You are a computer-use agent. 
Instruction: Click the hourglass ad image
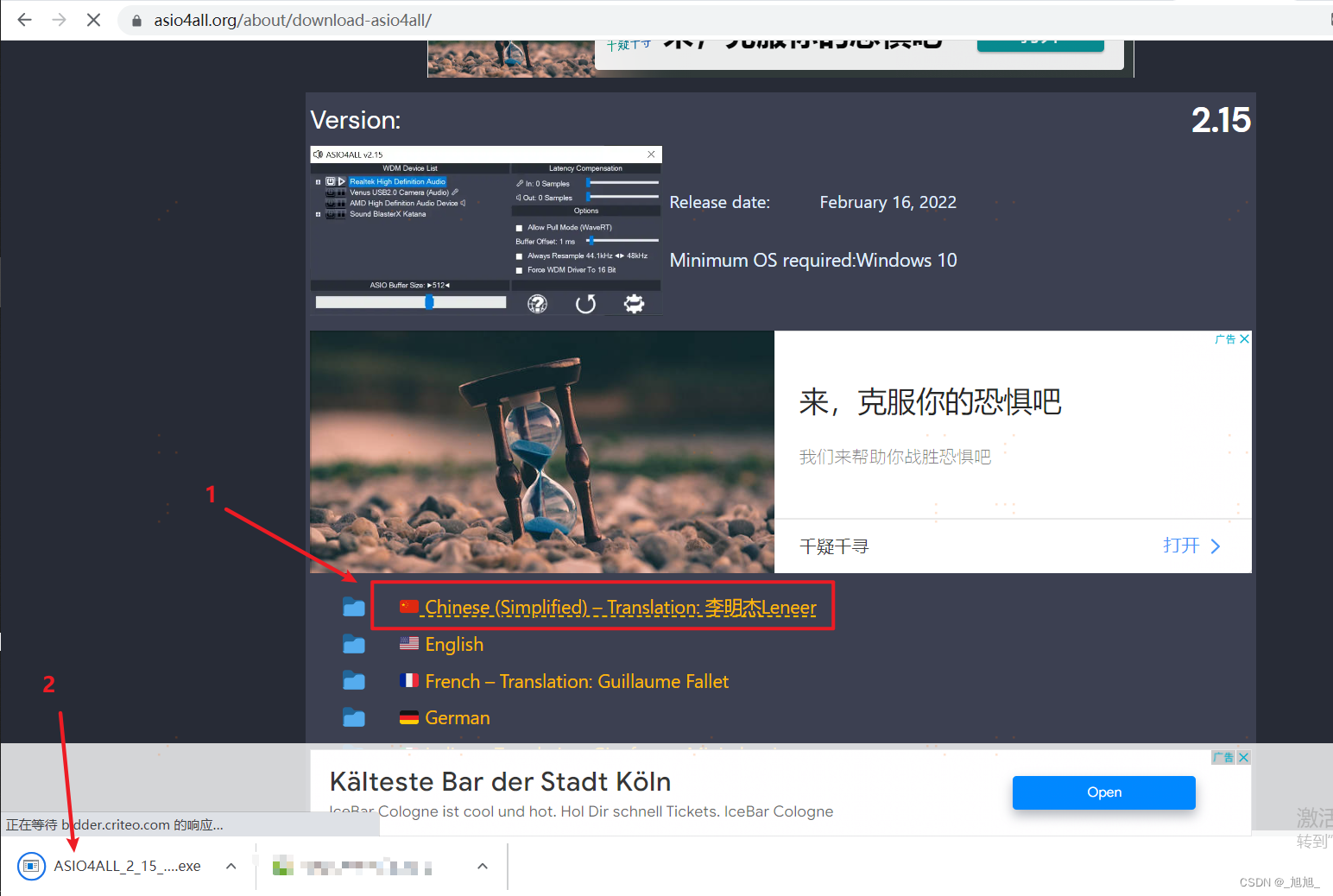tap(542, 451)
